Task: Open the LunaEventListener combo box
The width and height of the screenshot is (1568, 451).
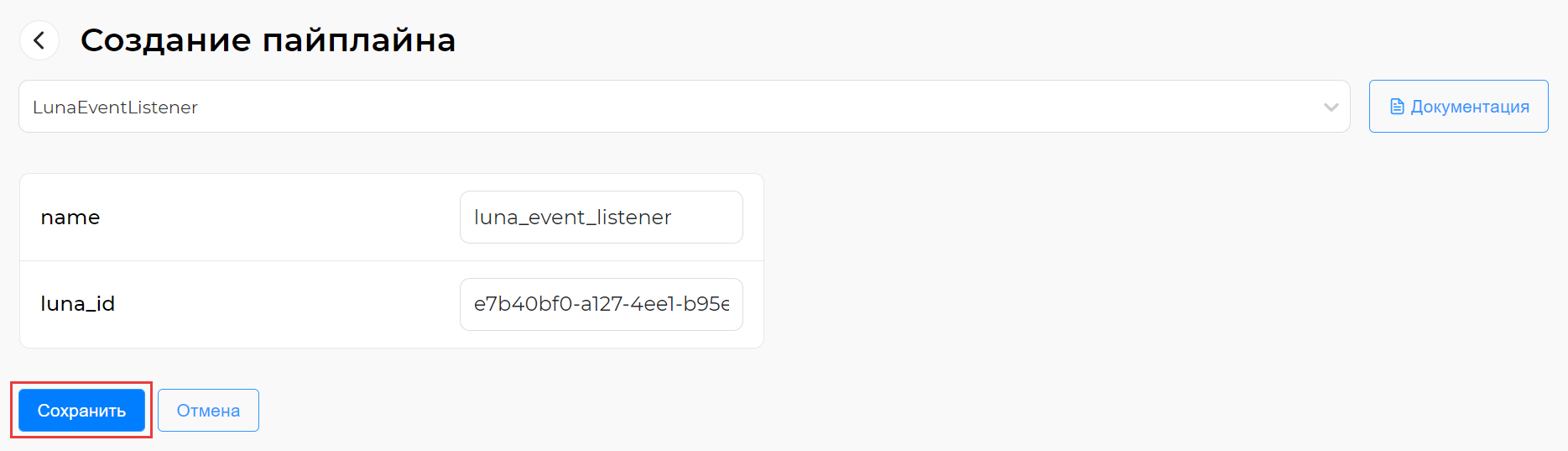Action: (685, 107)
